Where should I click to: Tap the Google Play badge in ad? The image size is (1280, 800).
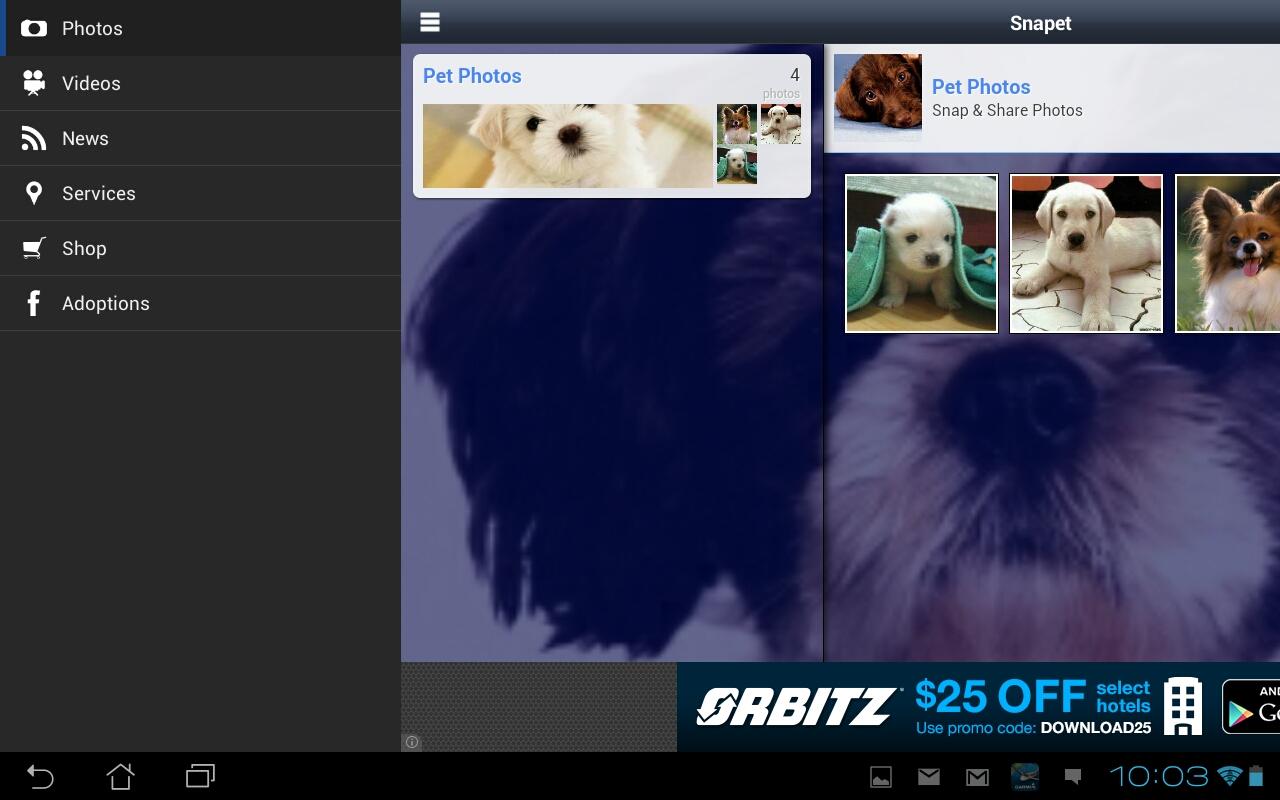1251,706
